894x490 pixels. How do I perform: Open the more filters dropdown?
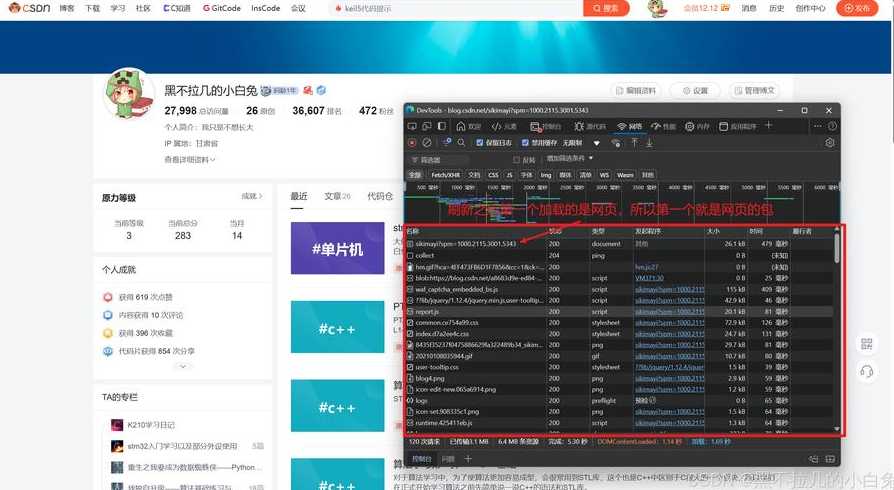point(570,158)
